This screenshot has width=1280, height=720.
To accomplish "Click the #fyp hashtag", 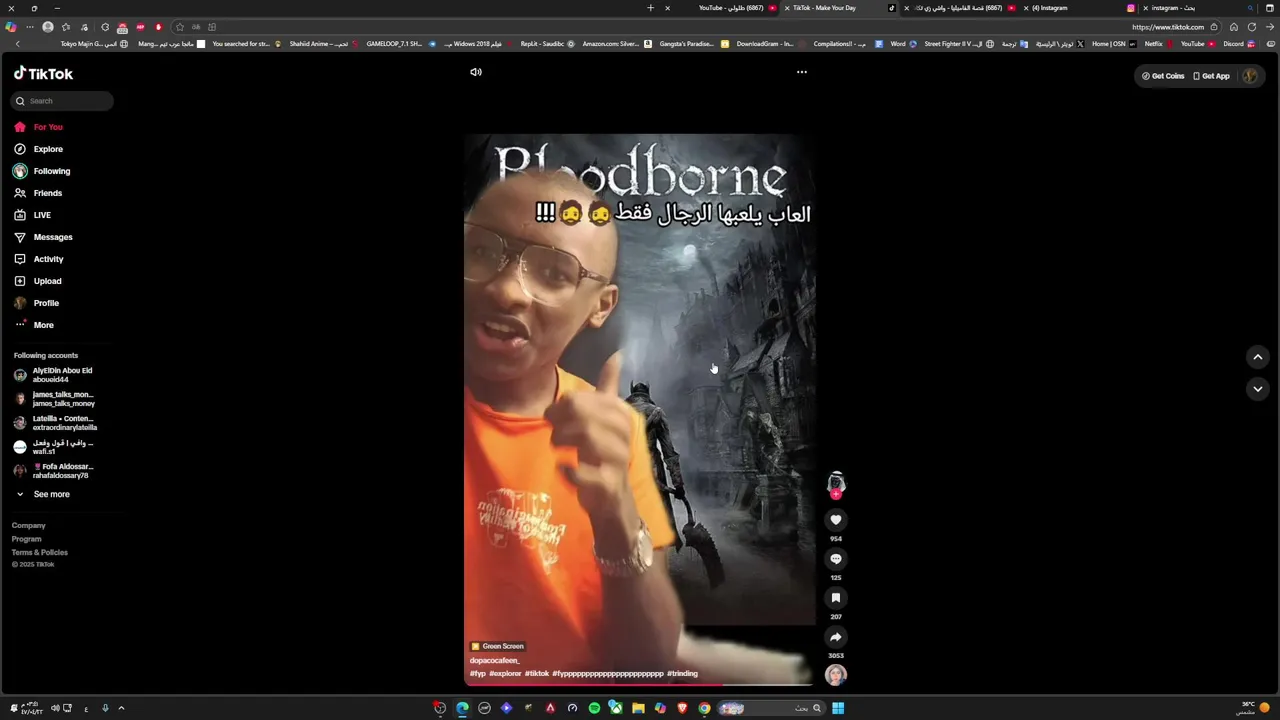I will click(478, 674).
